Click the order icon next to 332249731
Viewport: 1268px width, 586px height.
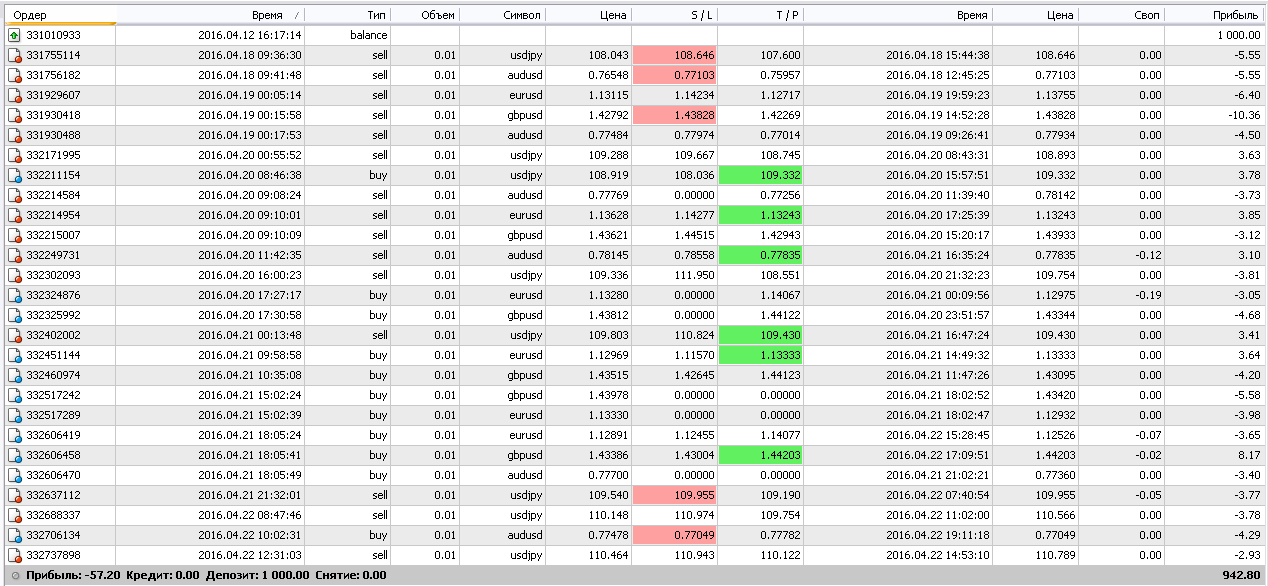click(x=14, y=255)
